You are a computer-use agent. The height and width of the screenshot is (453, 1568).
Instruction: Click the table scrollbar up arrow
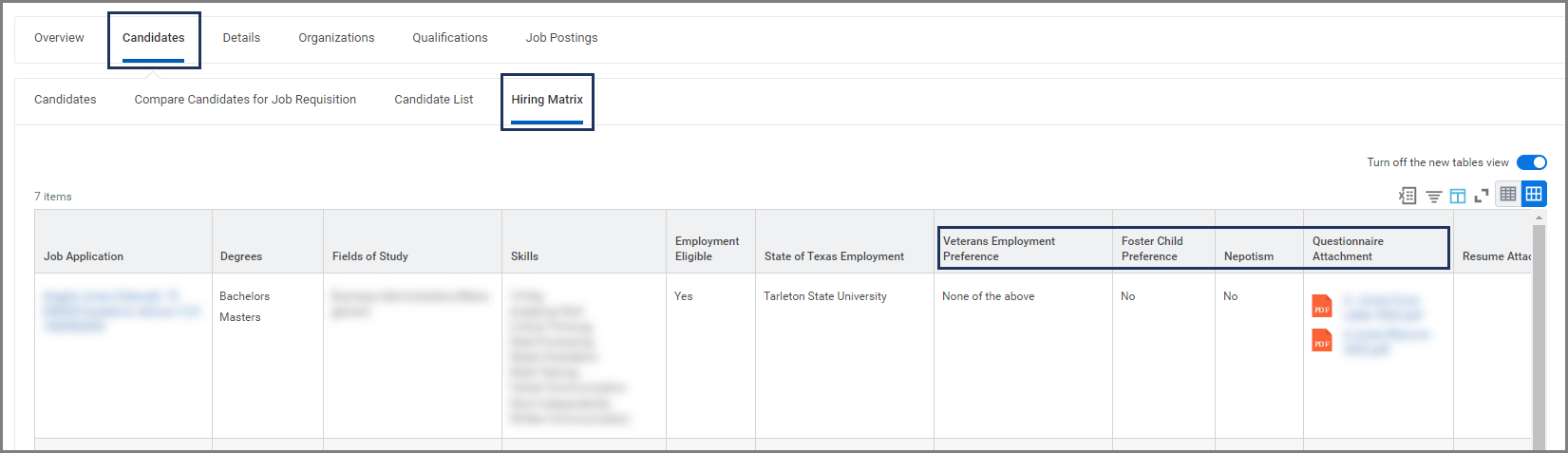click(1539, 217)
